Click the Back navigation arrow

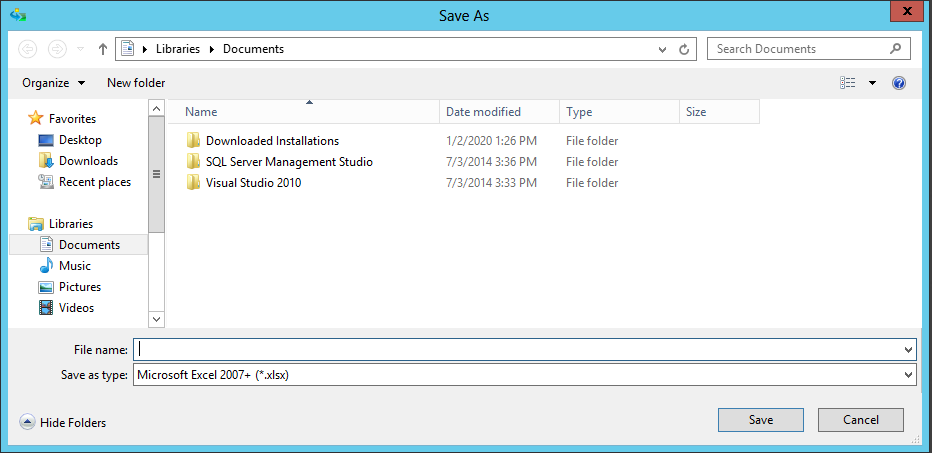(28, 49)
